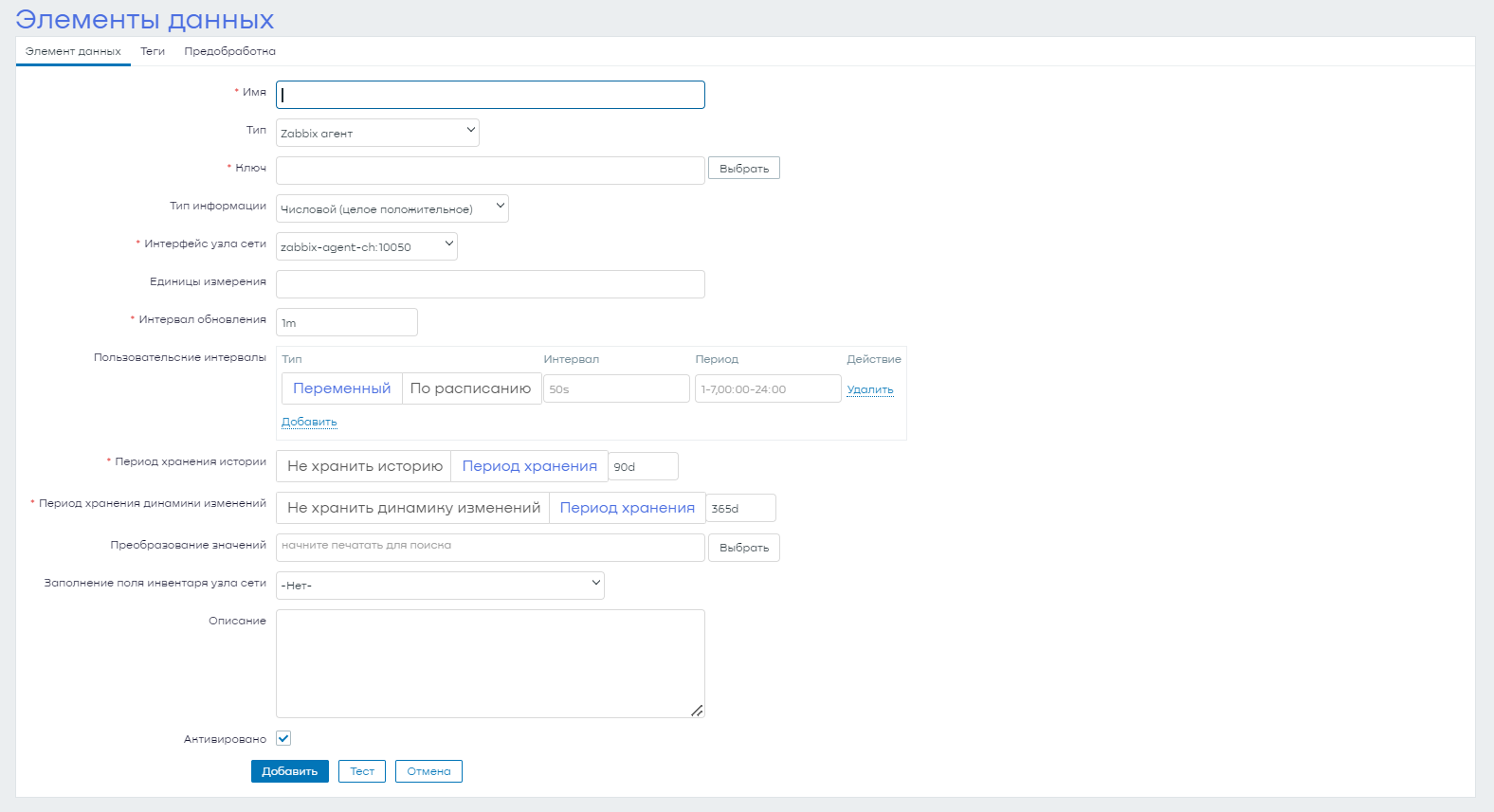Click the Период field 1-7,00:00-24:00

click(x=768, y=388)
